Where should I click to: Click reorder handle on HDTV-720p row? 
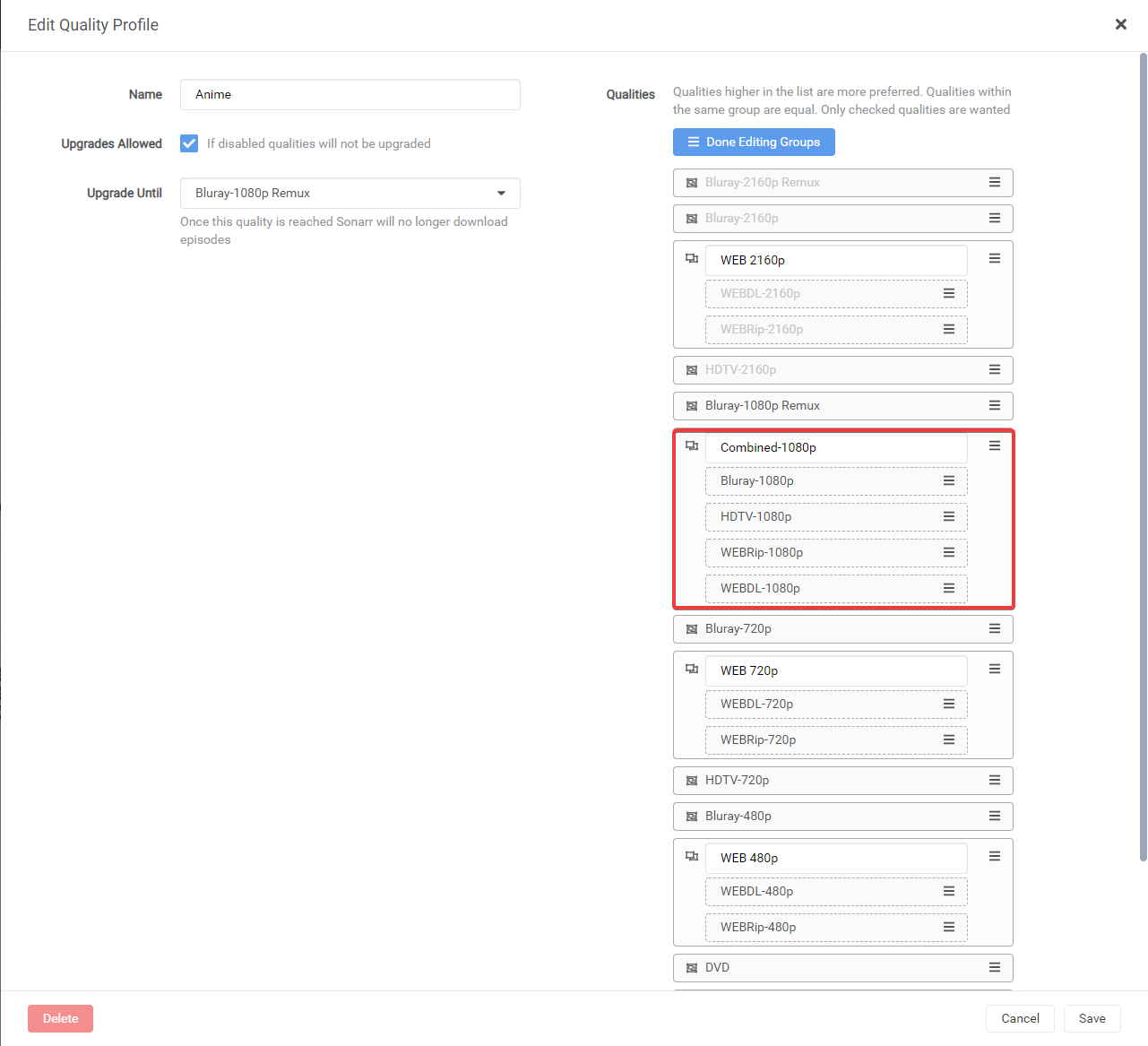[995, 780]
